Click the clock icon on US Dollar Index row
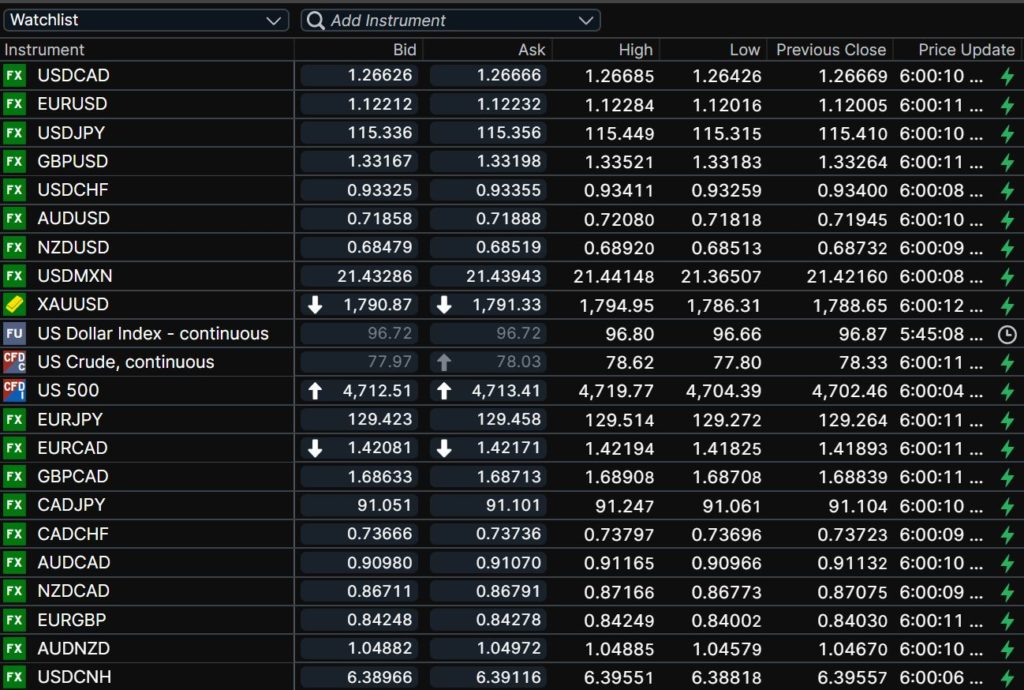This screenshot has height=690, width=1024. 1007,334
